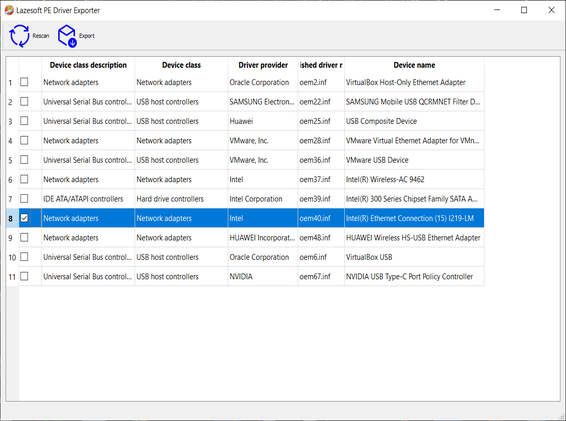Select row number 11 header

click(x=12, y=277)
